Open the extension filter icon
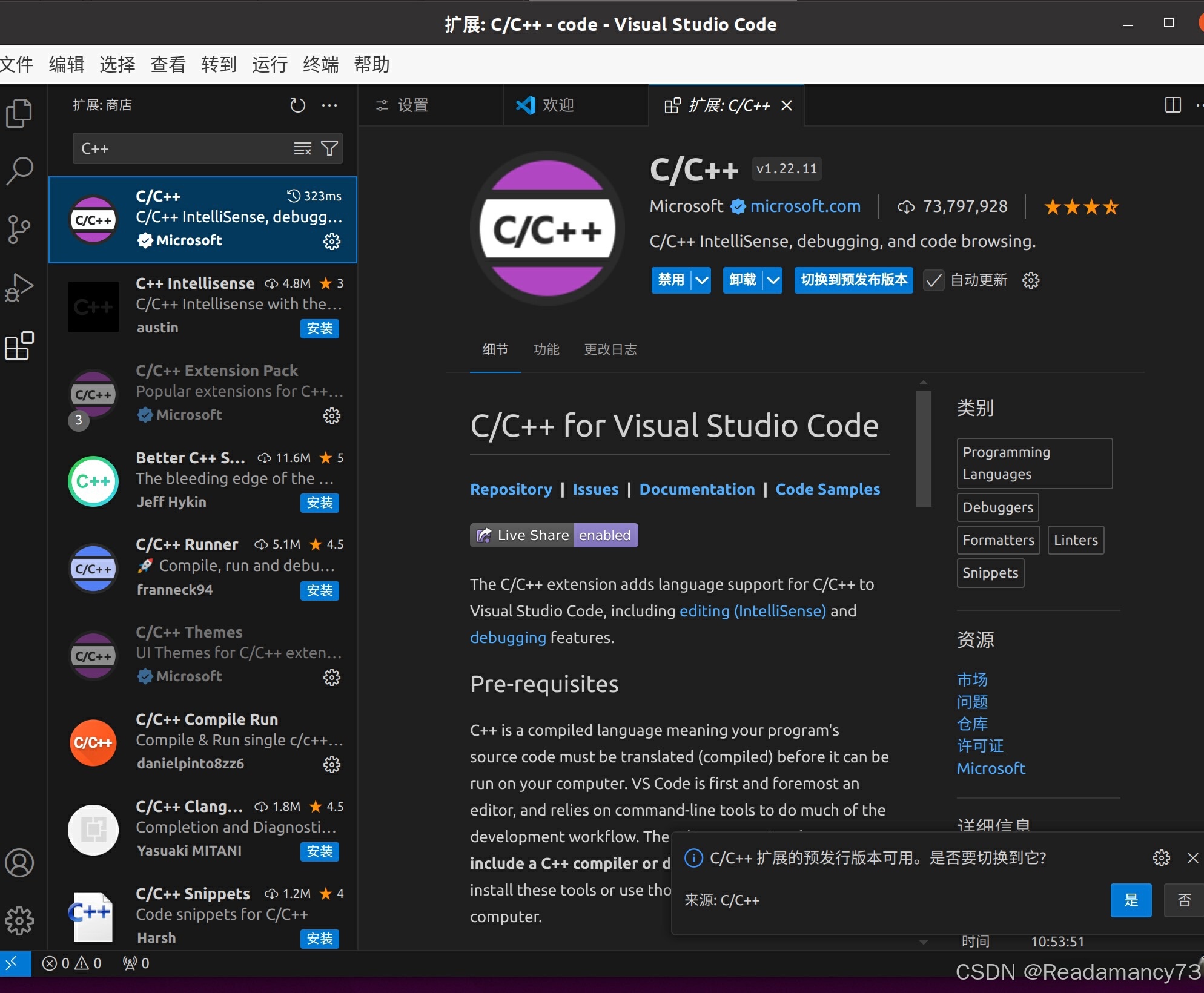Image resolution: width=1204 pixels, height=993 pixels. [330, 148]
